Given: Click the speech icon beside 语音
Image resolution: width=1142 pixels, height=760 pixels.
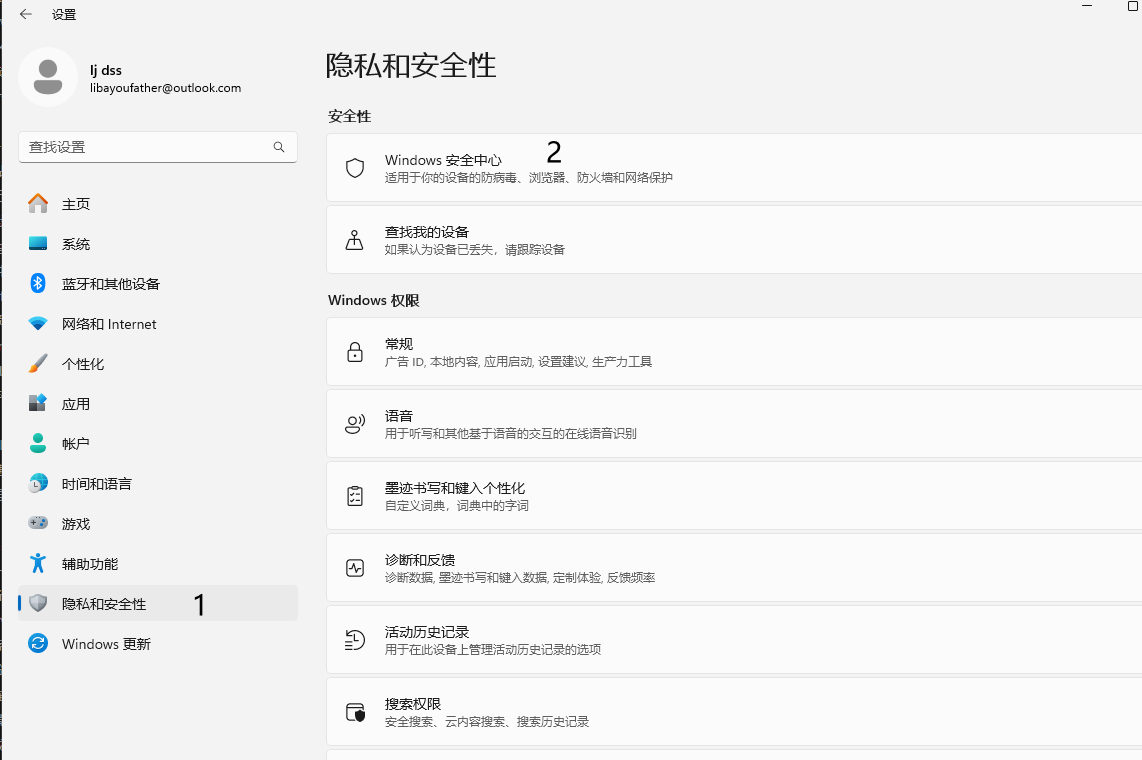Looking at the screenshot, I should click(x=355, y=424).
